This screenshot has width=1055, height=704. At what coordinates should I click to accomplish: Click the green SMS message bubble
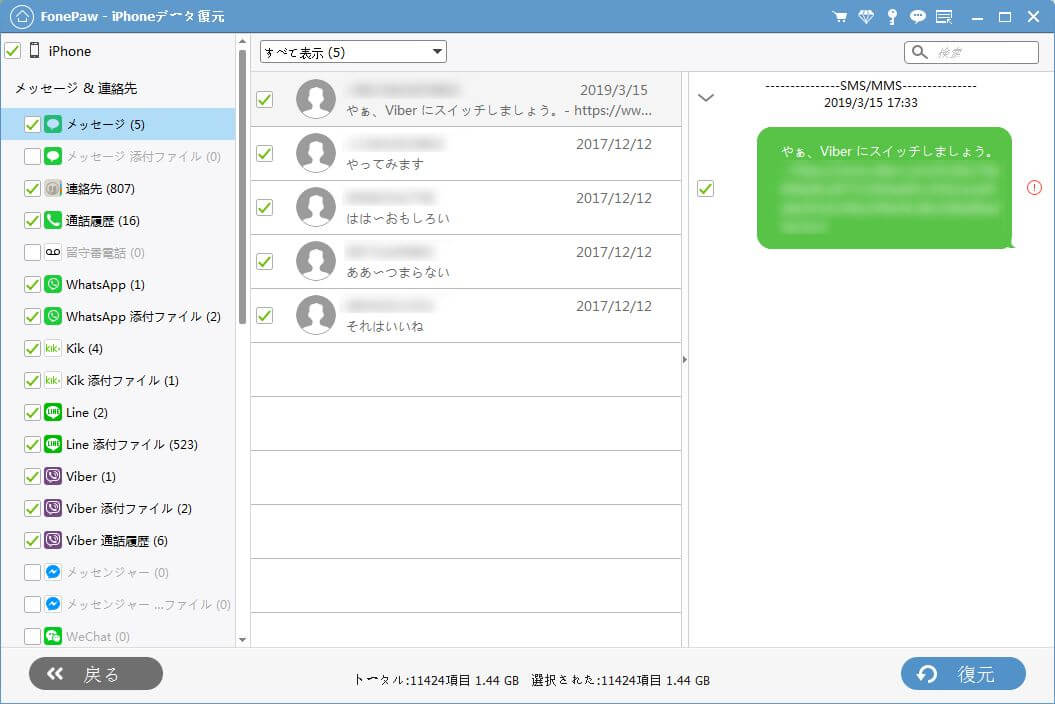click(885, 188)
